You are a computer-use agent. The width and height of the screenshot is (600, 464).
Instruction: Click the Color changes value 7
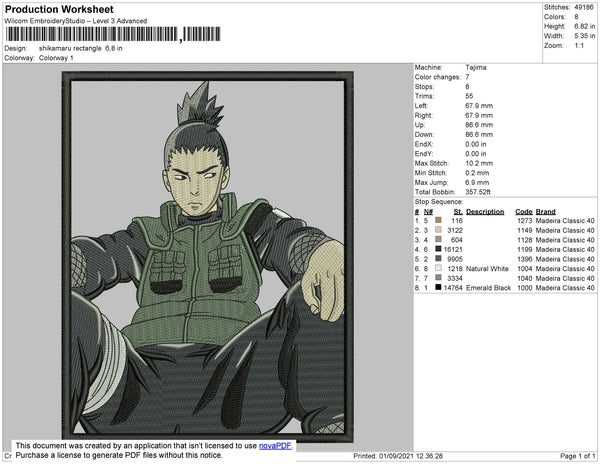tap(467, 77)
